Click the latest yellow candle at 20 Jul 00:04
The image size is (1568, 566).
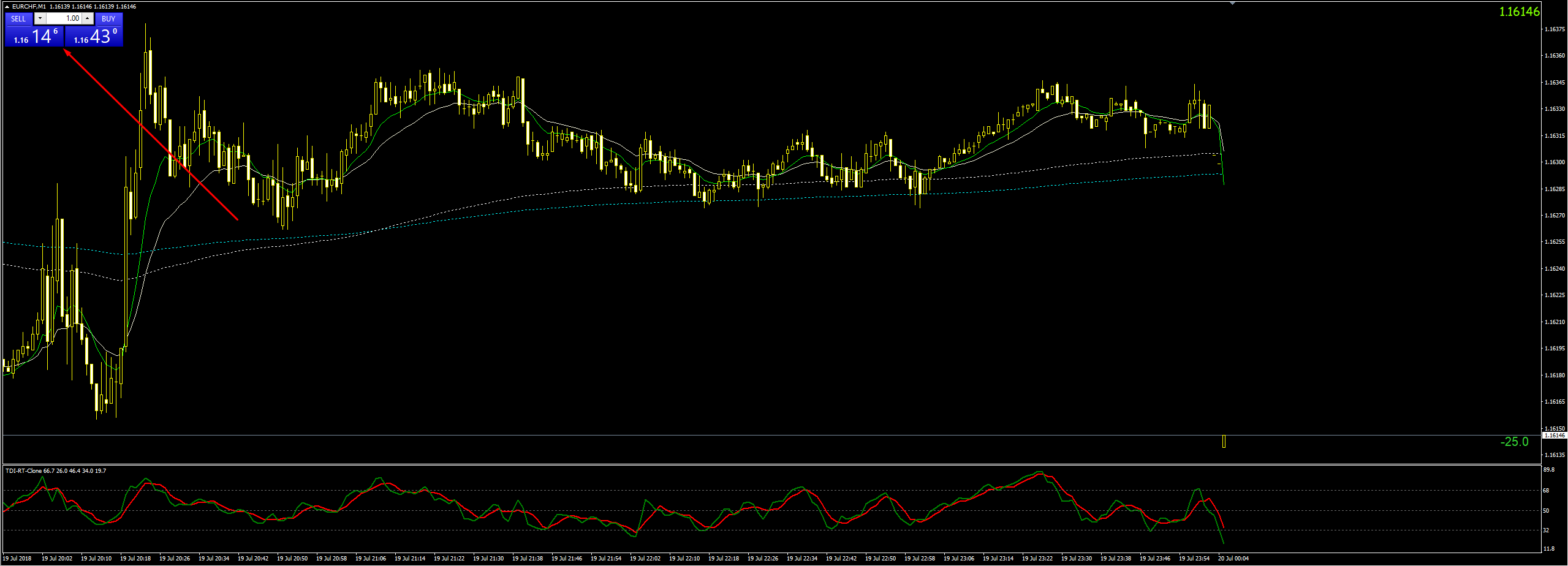click(1224, 441)
